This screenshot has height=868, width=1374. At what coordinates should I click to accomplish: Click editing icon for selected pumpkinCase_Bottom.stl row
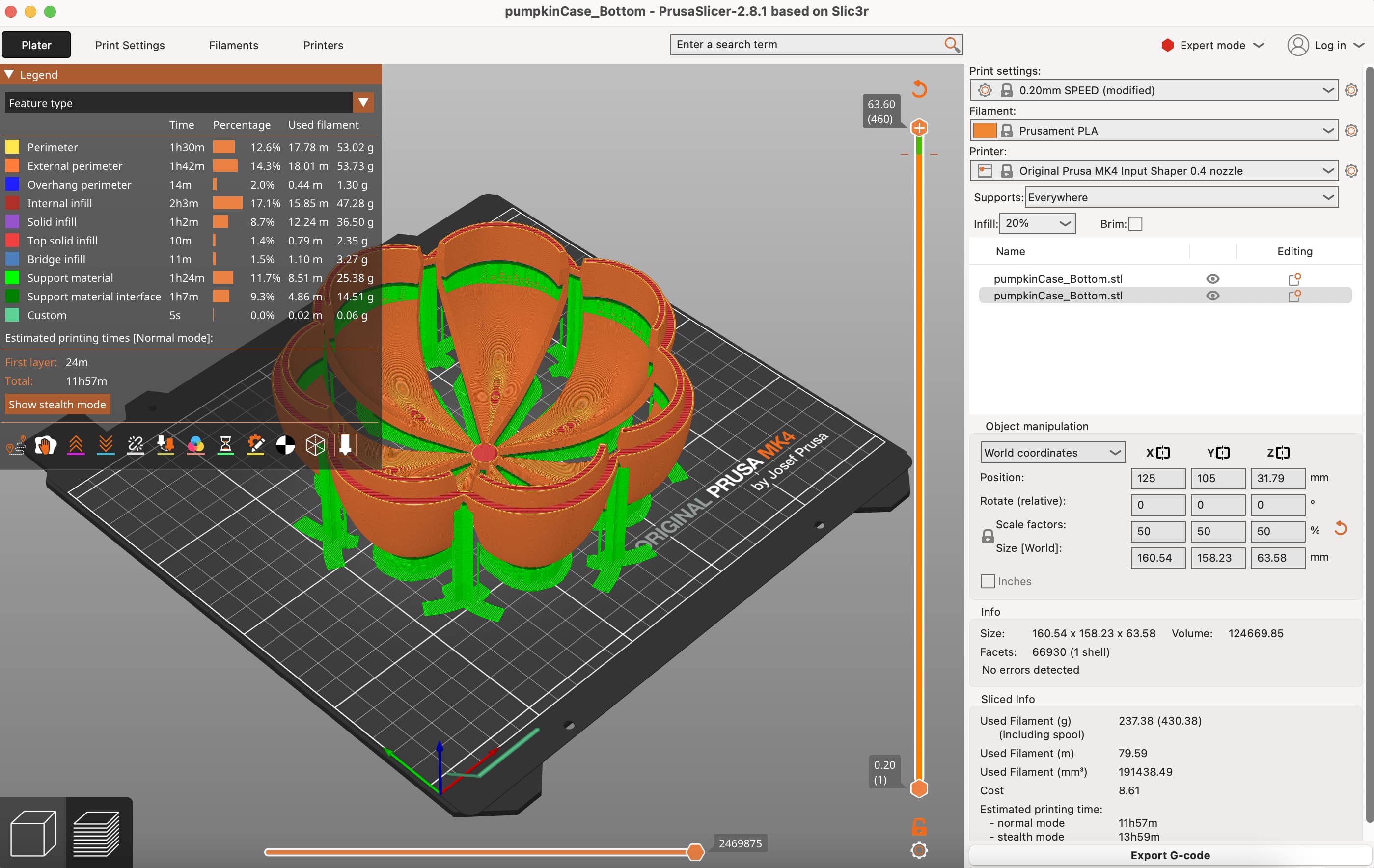[1294, 296]
